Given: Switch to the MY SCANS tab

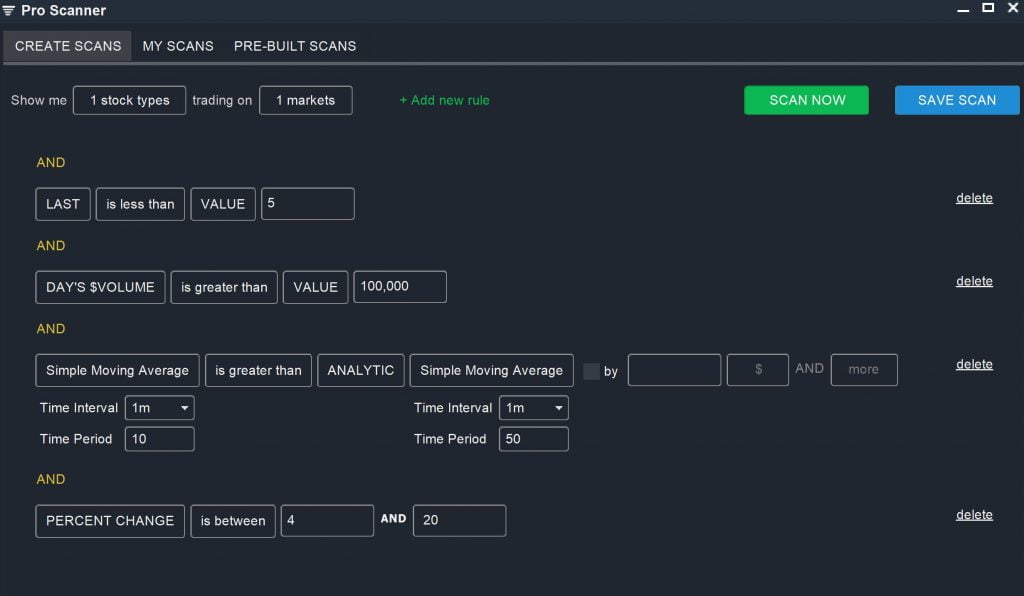Looking at the screenshot, I should click(x=178, y=46).
